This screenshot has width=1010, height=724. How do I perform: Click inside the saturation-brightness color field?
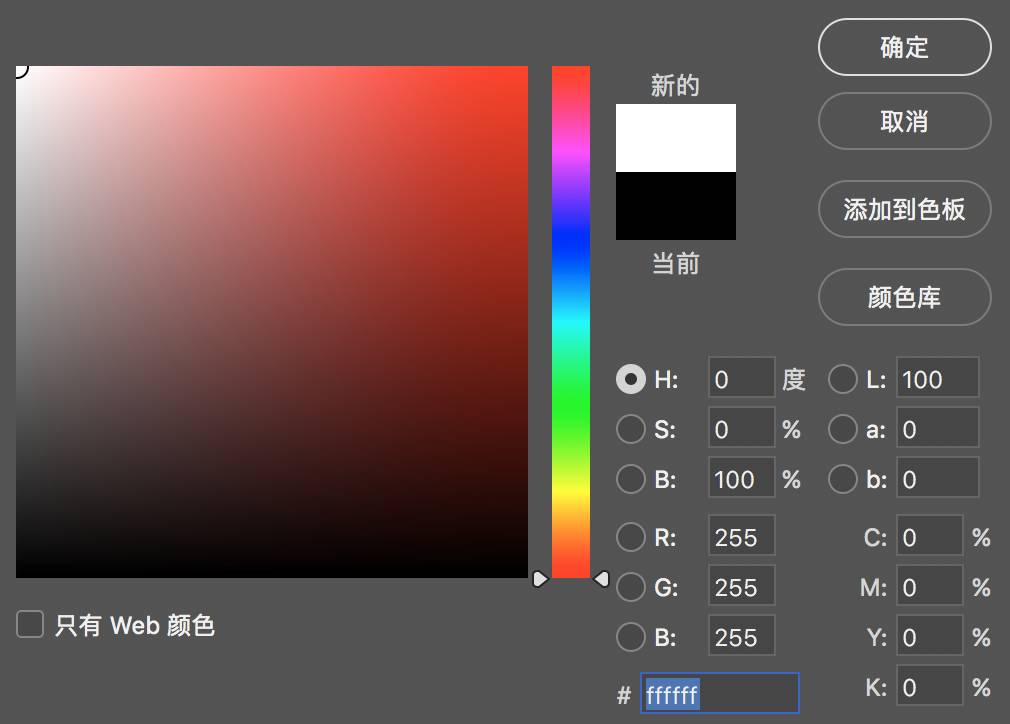tap(272, 322)
